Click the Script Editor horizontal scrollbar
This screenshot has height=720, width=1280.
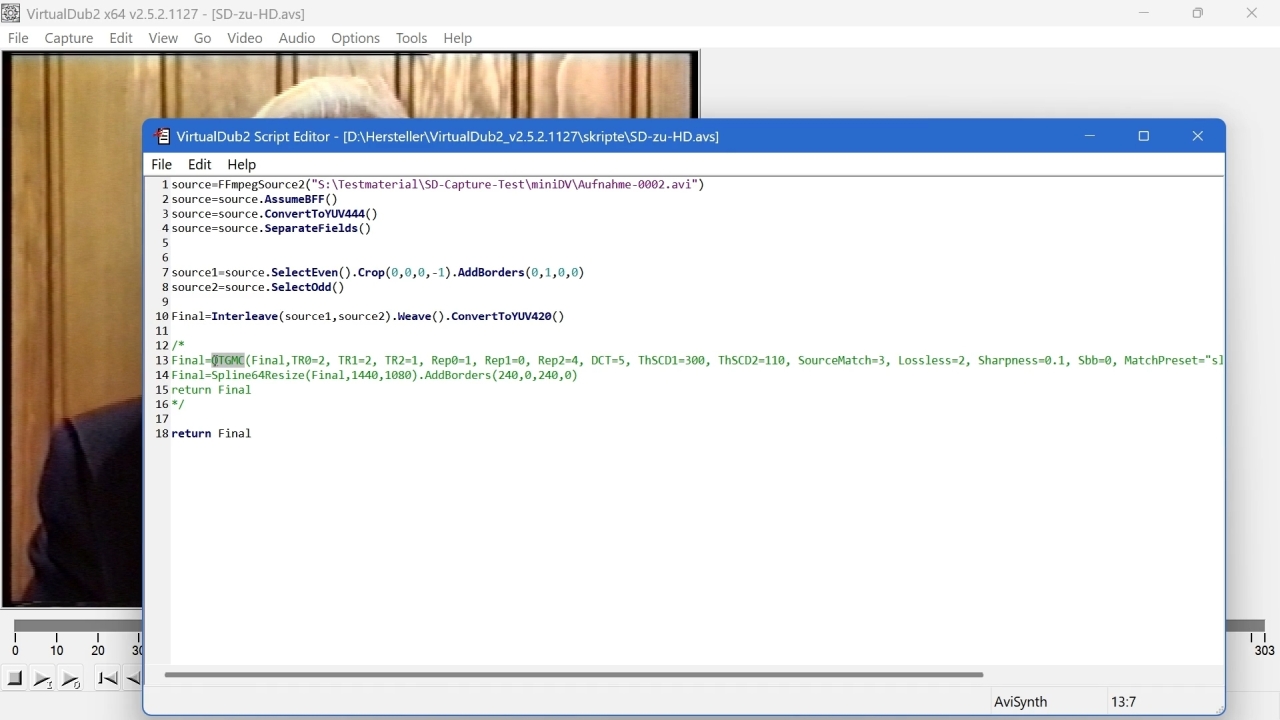[x=574, y=674]
